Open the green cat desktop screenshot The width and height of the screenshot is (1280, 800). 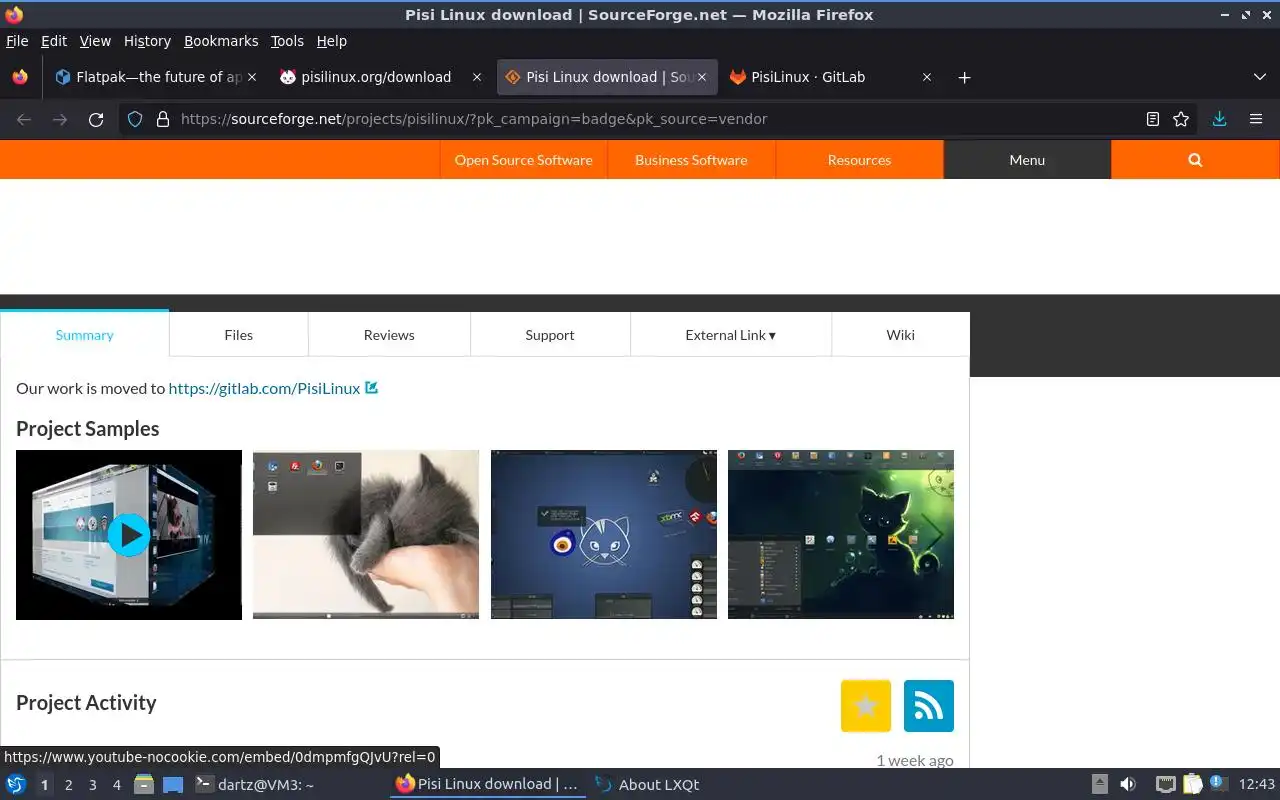tap(841, 535)
